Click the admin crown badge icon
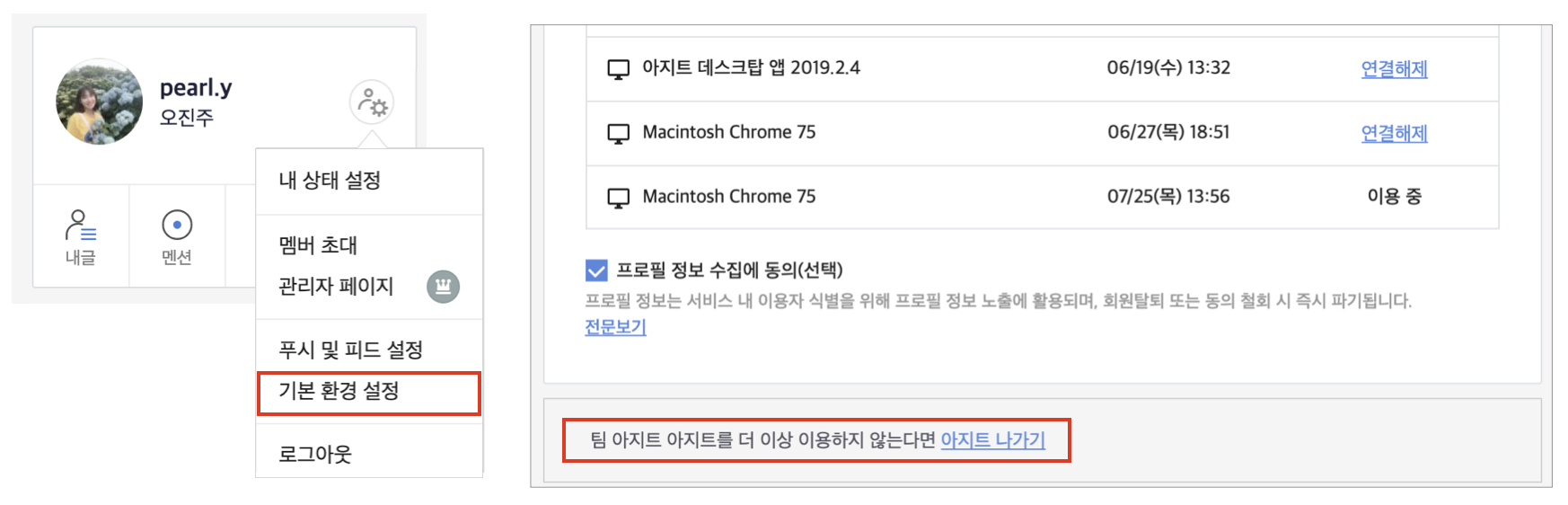The height and width of the screenshot is (505, 1568). 443,287
